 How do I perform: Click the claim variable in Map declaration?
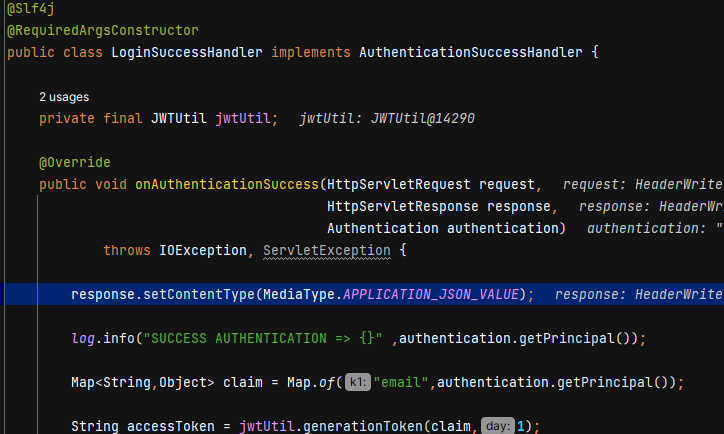[243, 382]
